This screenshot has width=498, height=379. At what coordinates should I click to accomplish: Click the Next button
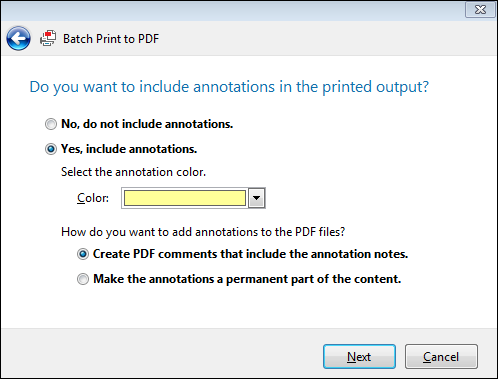(x=359, y=357)
